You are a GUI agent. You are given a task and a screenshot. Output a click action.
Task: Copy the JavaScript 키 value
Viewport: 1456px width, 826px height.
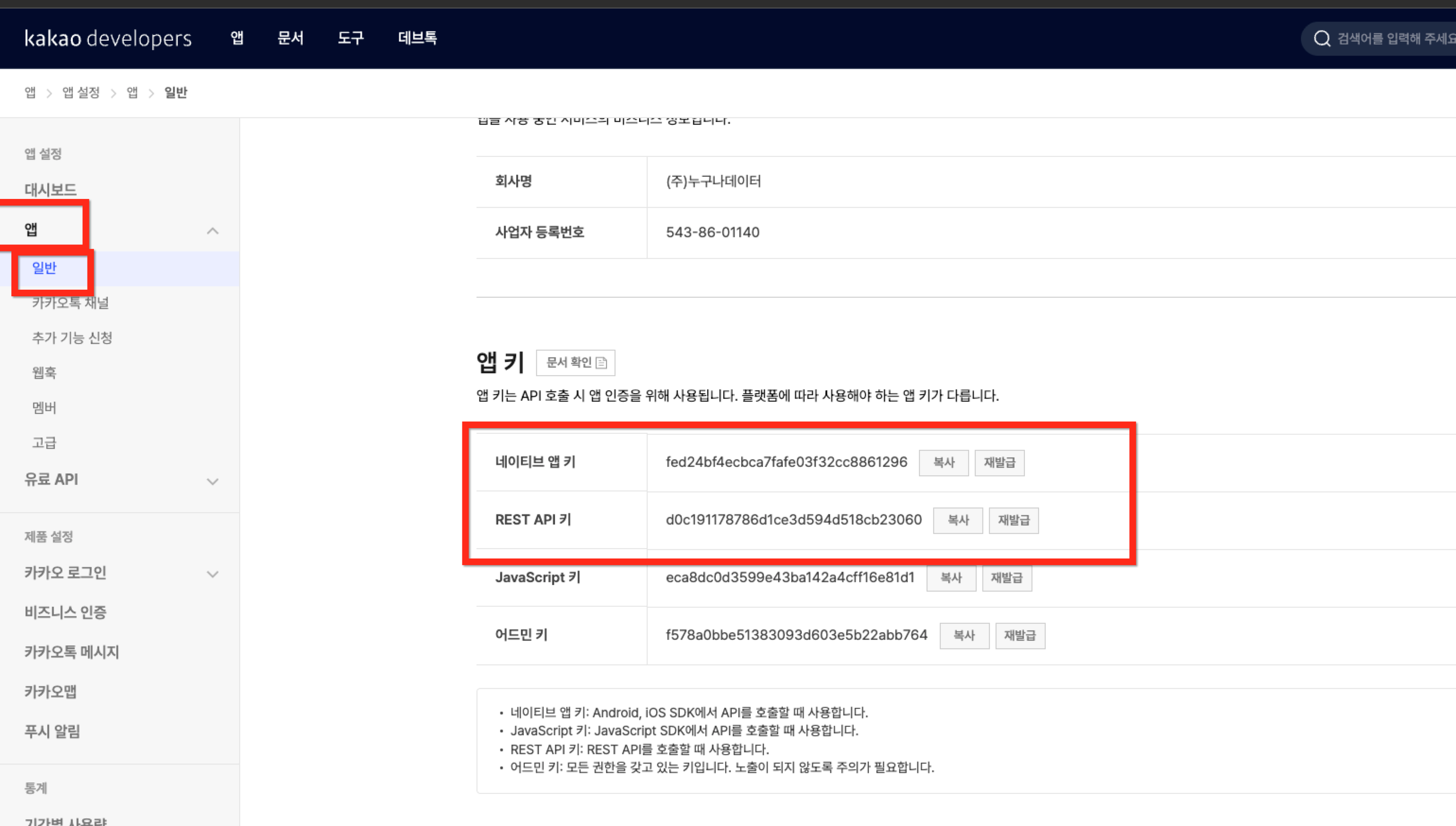pos(951,577)
